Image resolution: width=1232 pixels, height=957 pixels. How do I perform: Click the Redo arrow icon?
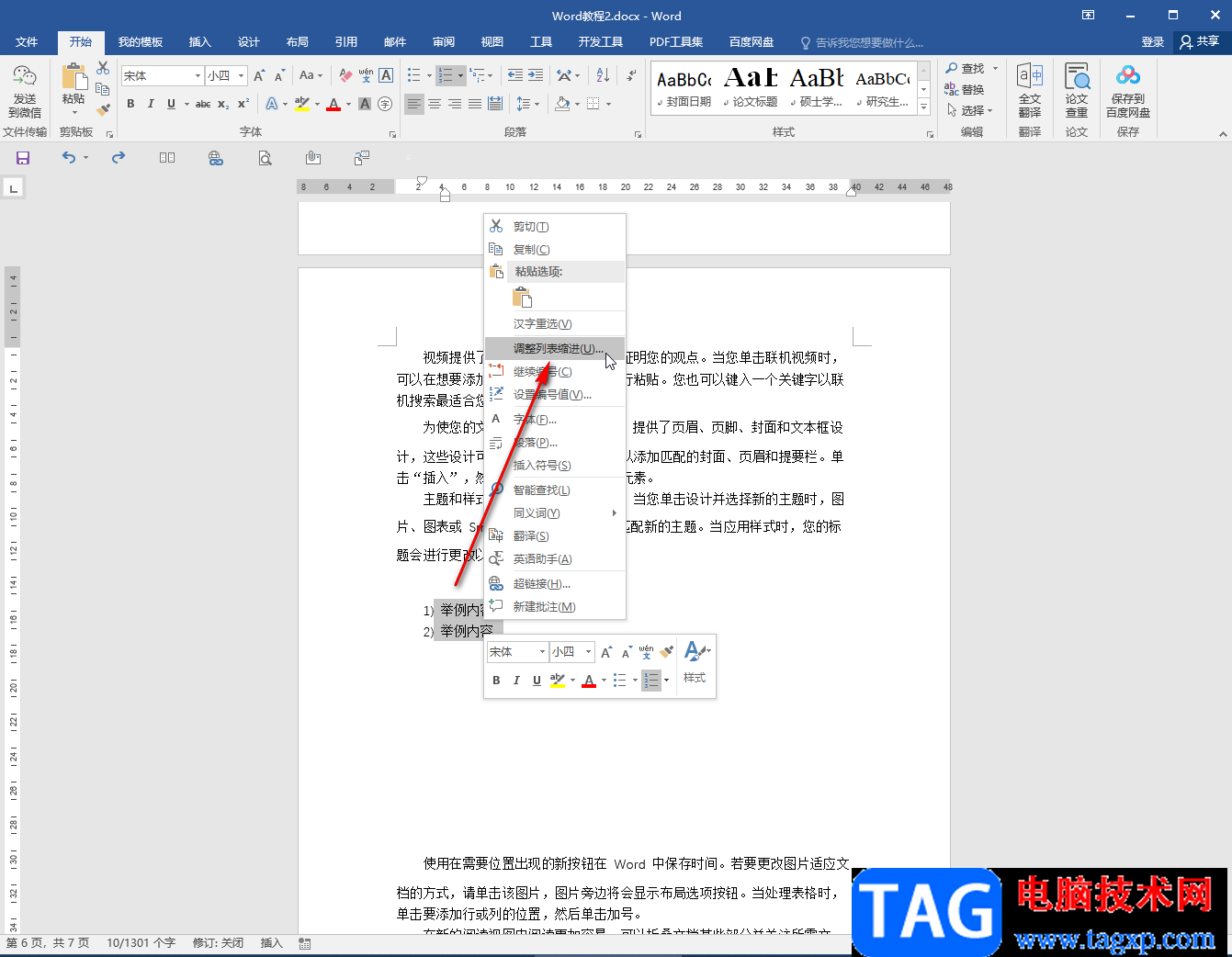tap(119, 158)
